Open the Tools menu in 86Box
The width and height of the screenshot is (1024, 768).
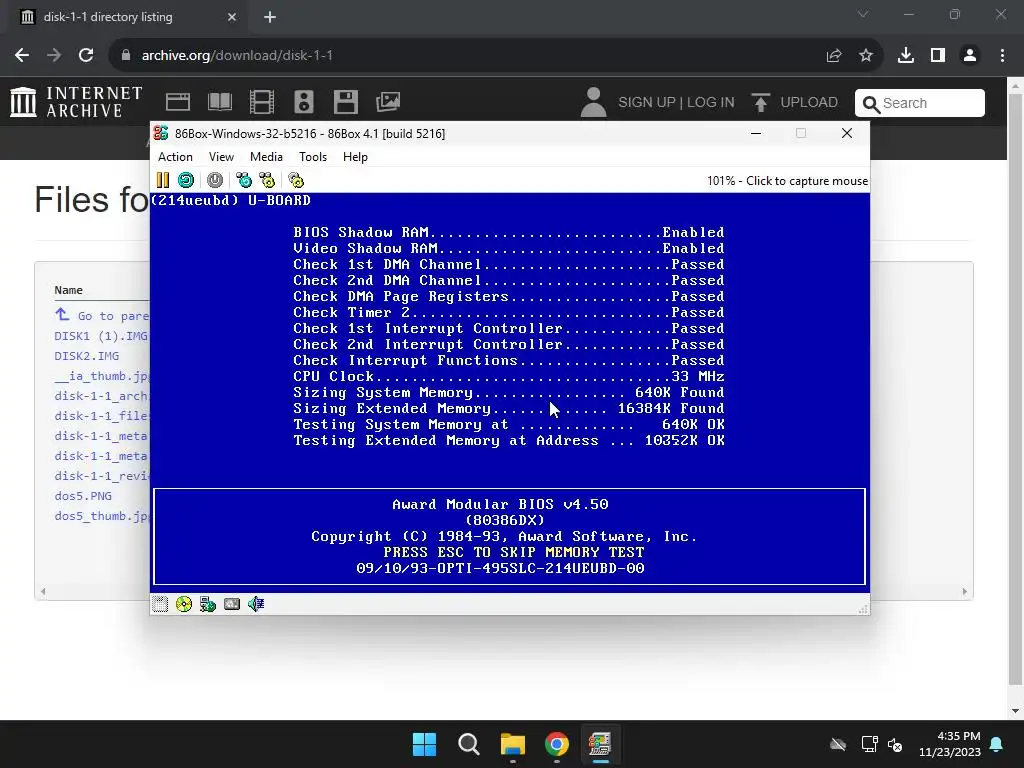point(313,157)
